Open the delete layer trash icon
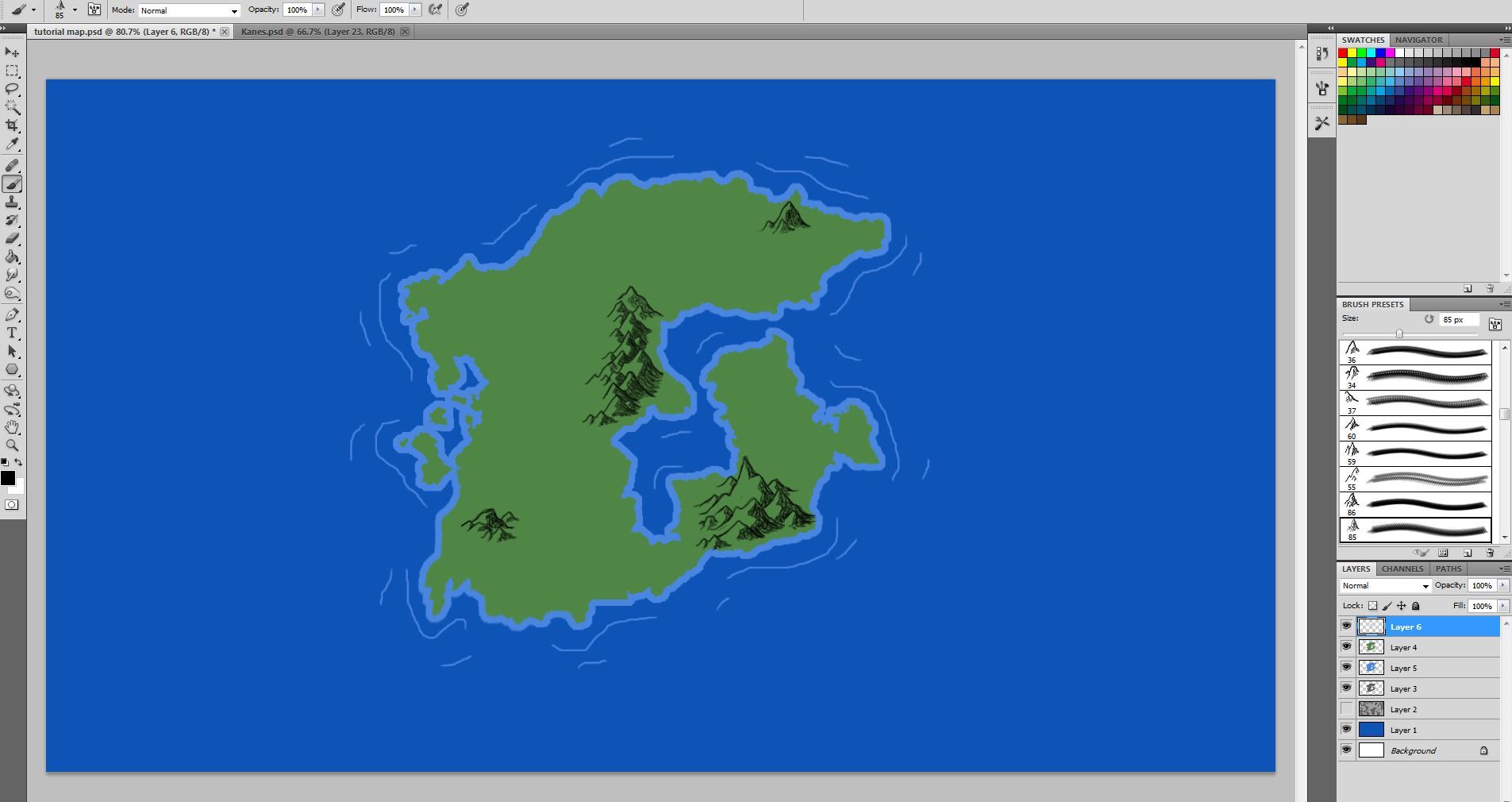This screenshot has width=1512, height=802. (1489, 553)
